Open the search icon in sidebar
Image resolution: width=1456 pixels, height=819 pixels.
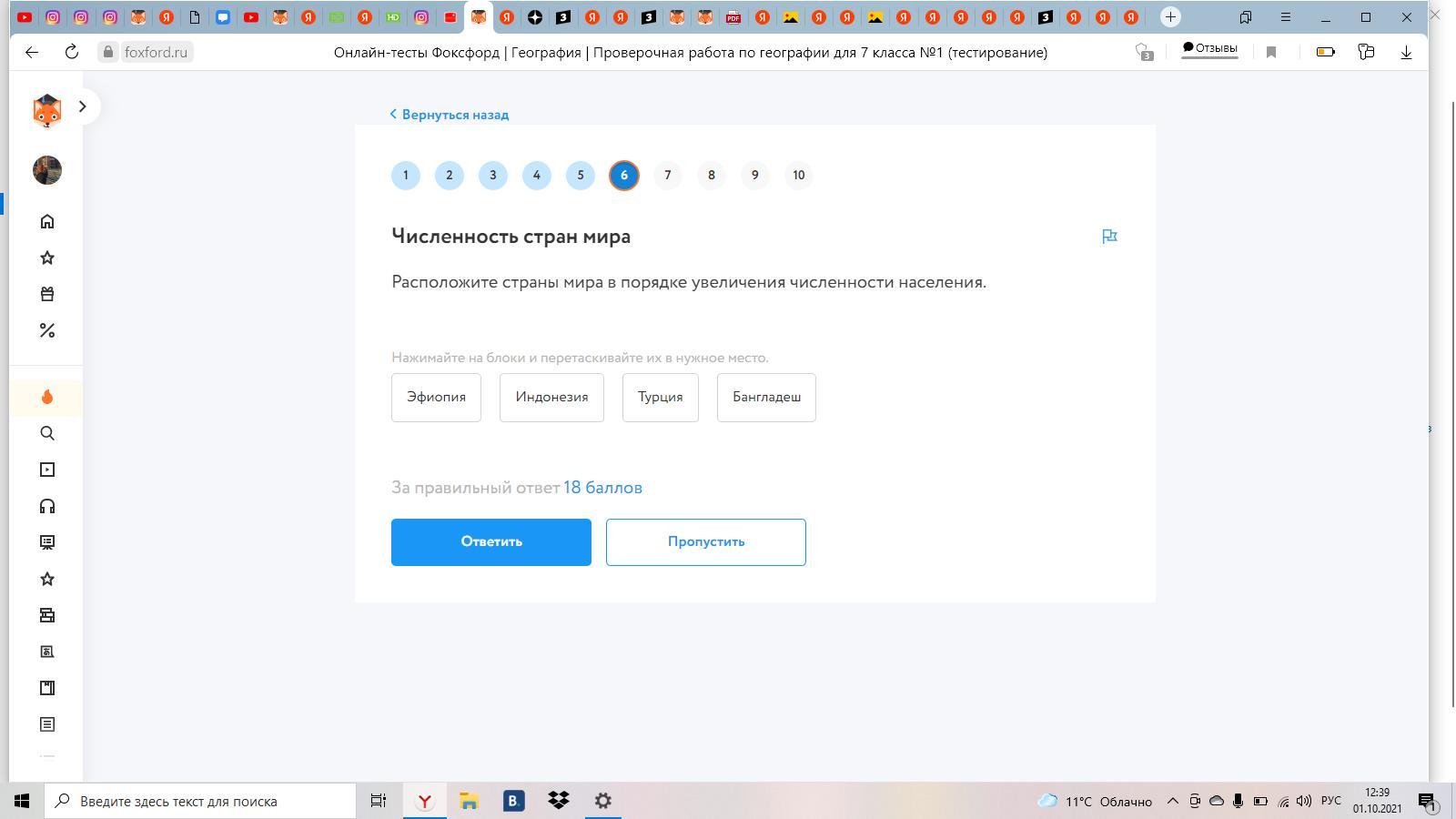coord(47,433)
